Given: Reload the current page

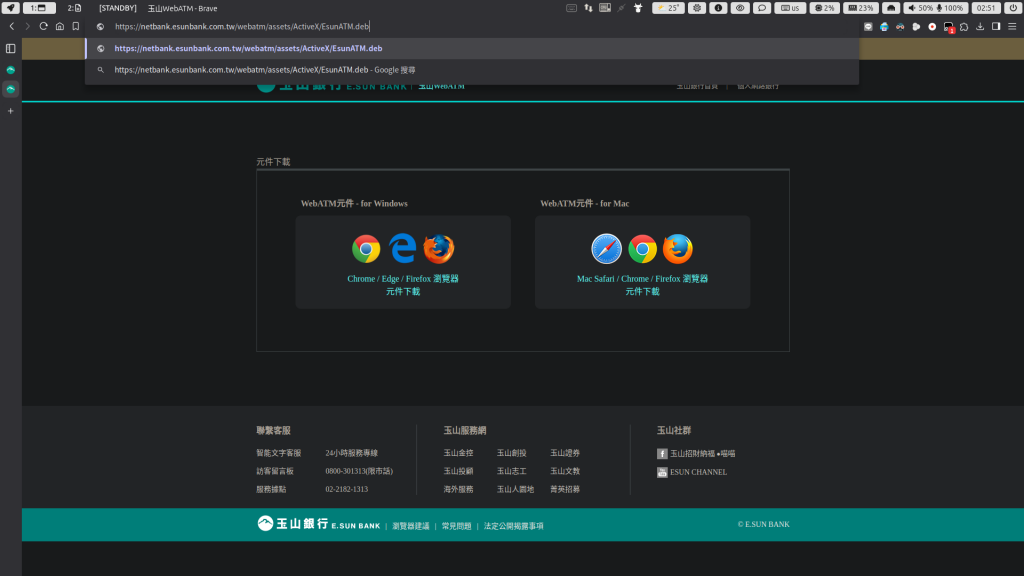Looking at the screenshot, I should coord(44,26).
